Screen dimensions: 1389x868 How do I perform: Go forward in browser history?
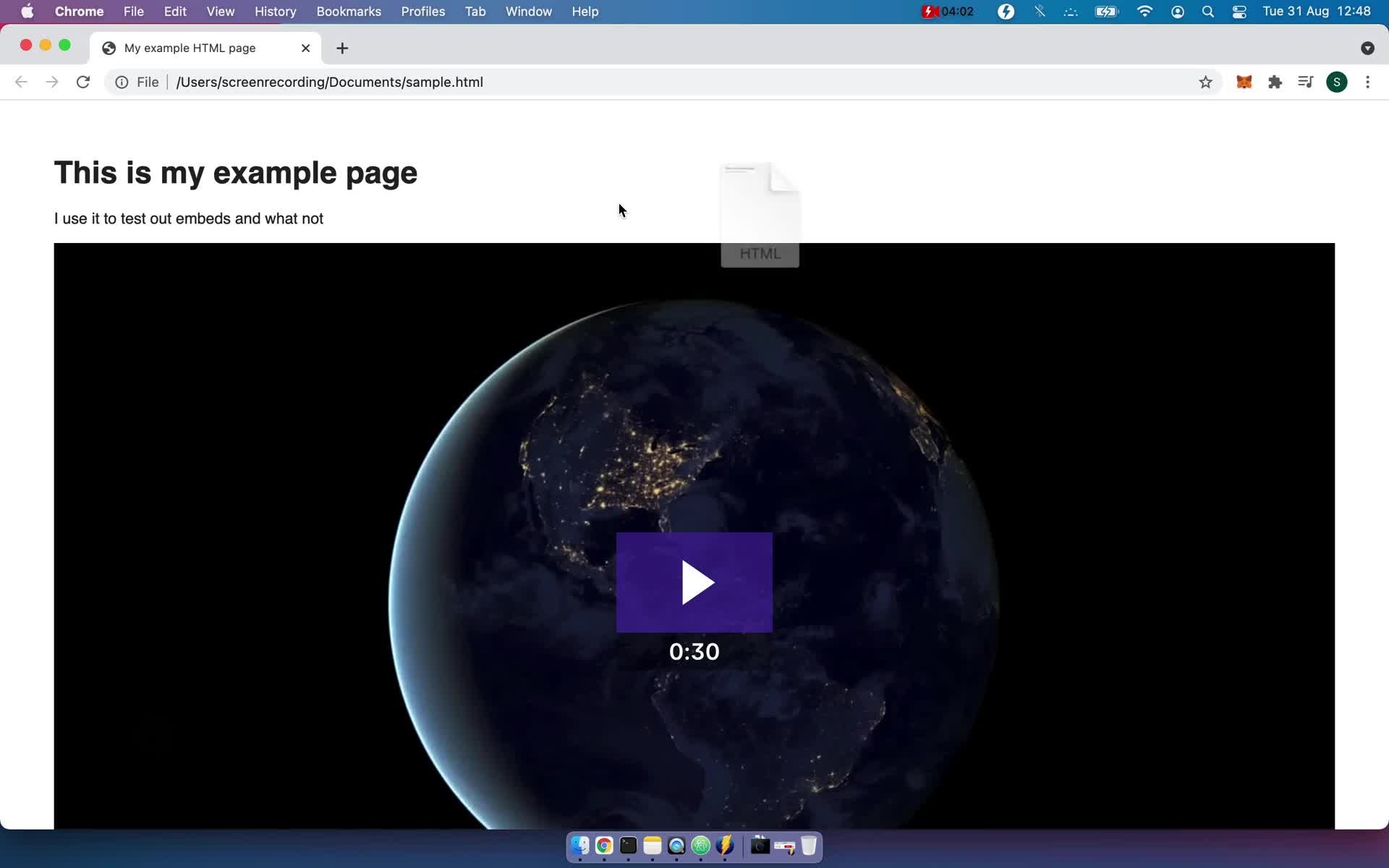(x=52, y=82)
